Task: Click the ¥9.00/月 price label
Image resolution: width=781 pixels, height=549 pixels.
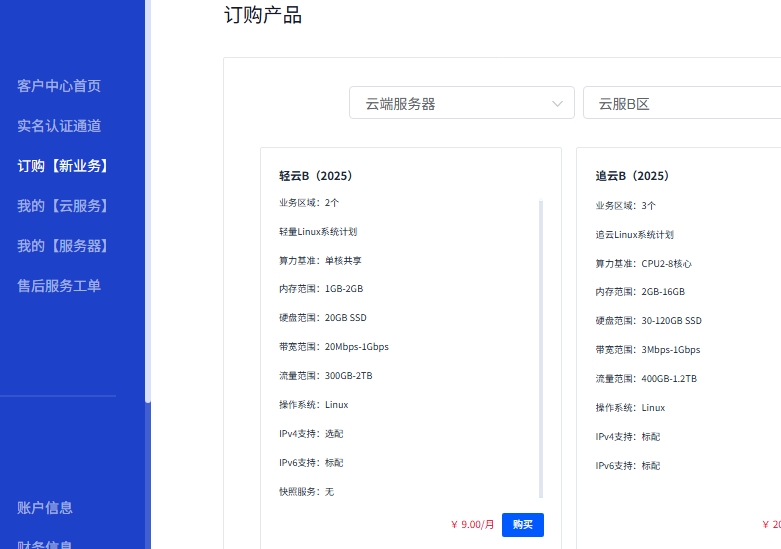Action: (x=473, y=524)
